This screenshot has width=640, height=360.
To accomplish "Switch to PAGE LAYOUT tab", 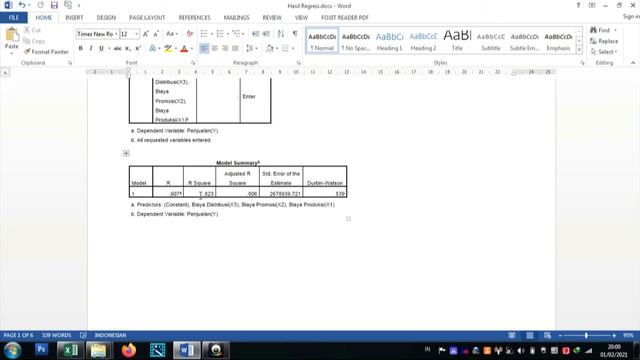I will (147, 18).
